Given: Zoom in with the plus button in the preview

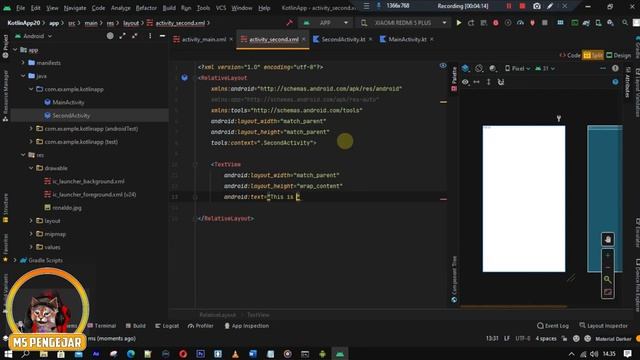Looking at the screenshot, I should 607,255.
